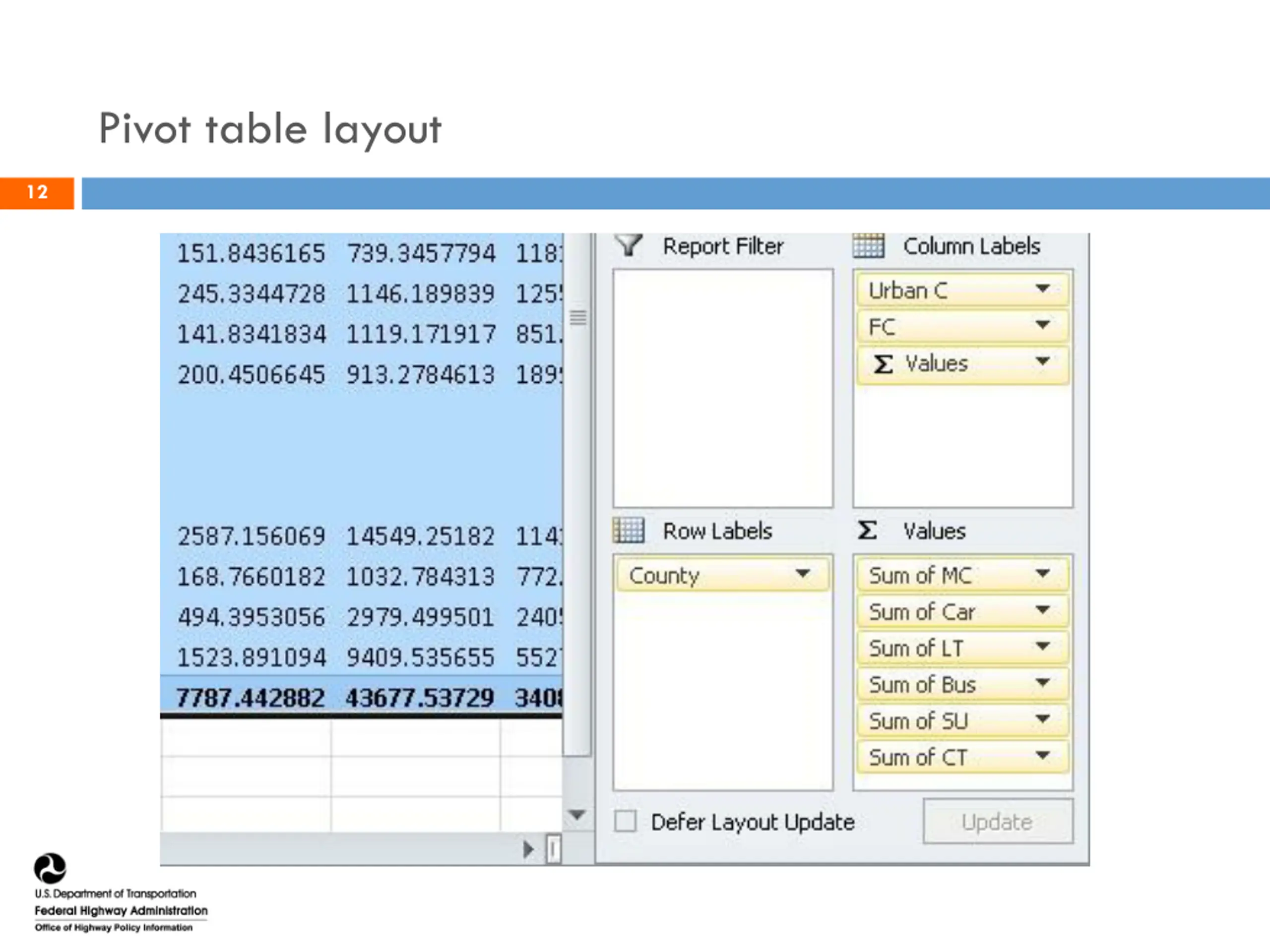Click the horizontal scroll right arrow

[528, 849]
